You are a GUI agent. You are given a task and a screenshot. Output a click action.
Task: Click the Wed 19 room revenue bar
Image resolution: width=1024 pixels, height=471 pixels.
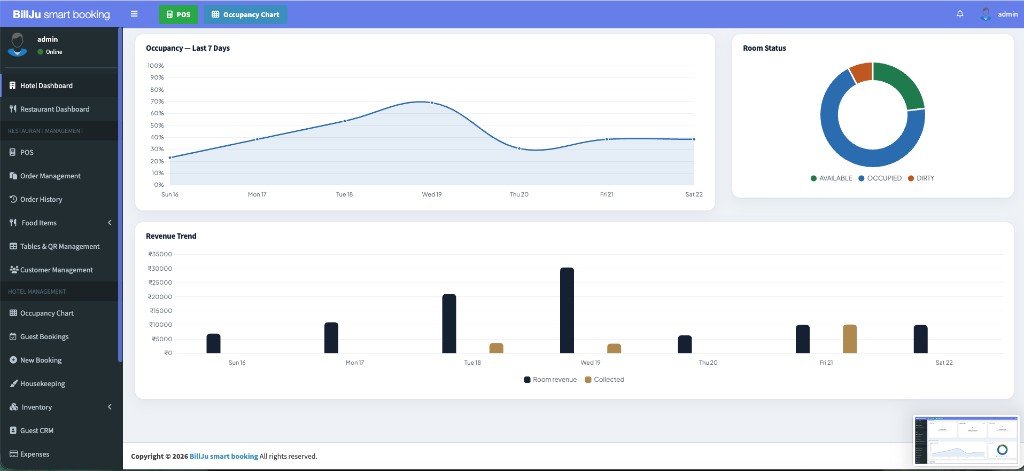click(567, 310)
